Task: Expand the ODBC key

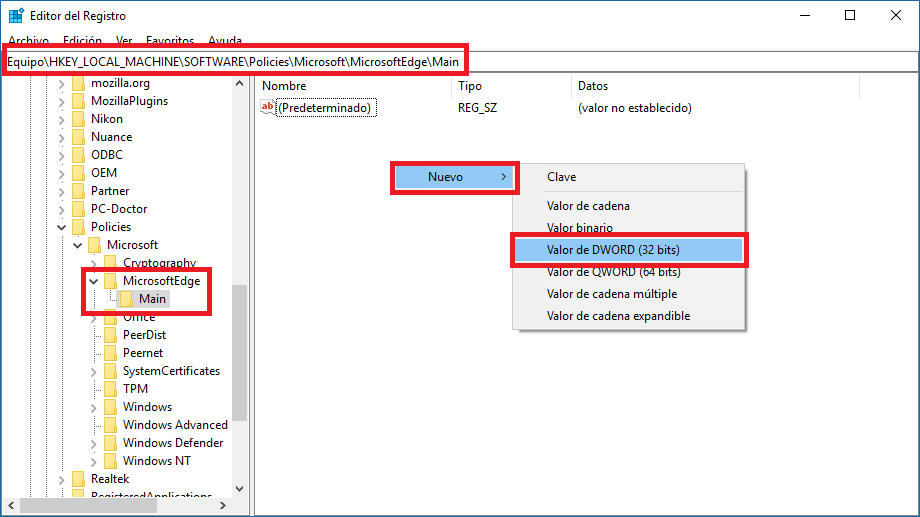Action: 62,156
